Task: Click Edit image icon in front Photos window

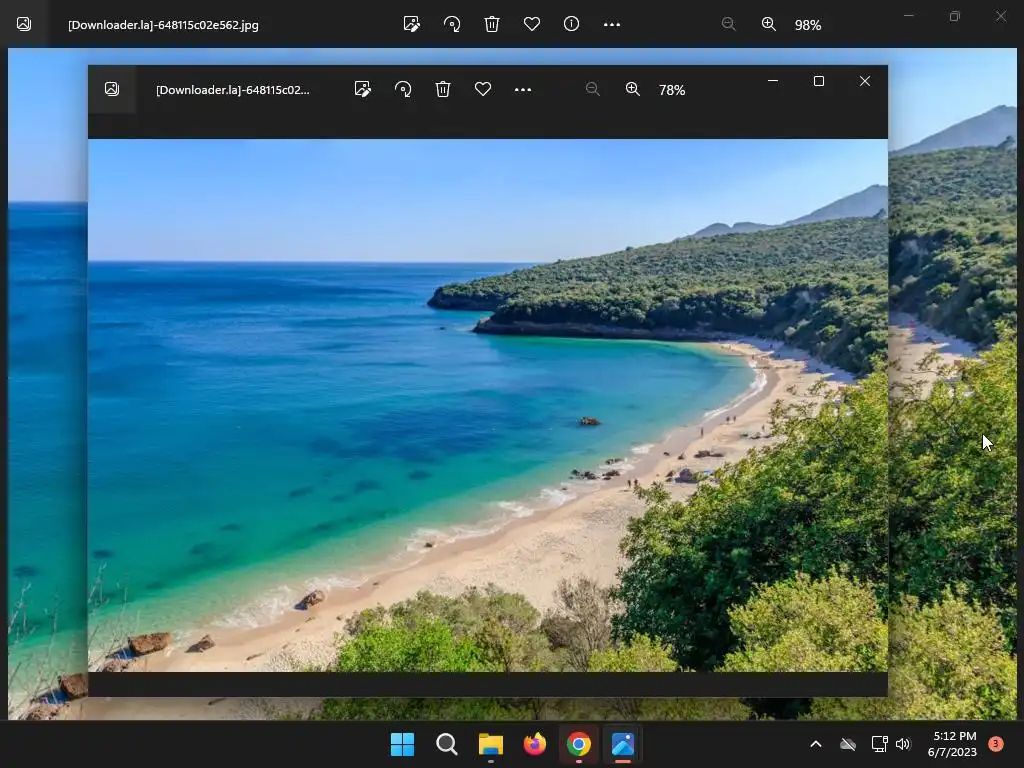Action: 362,89
